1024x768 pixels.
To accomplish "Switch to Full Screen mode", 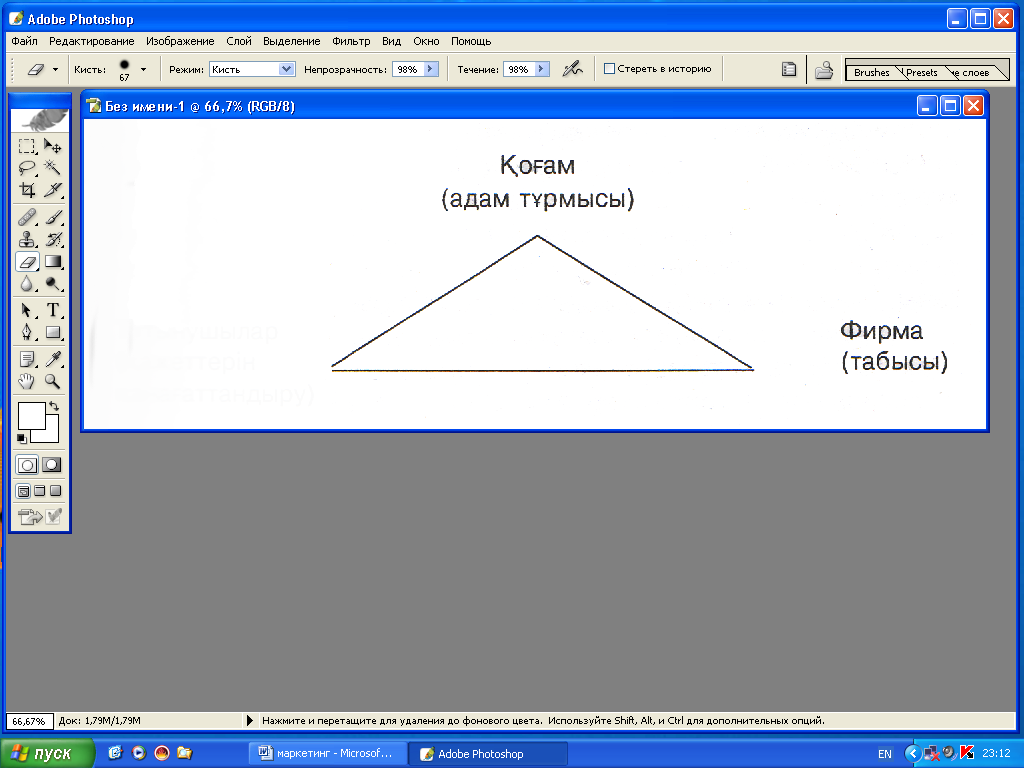I will click(x=56, y=491).
